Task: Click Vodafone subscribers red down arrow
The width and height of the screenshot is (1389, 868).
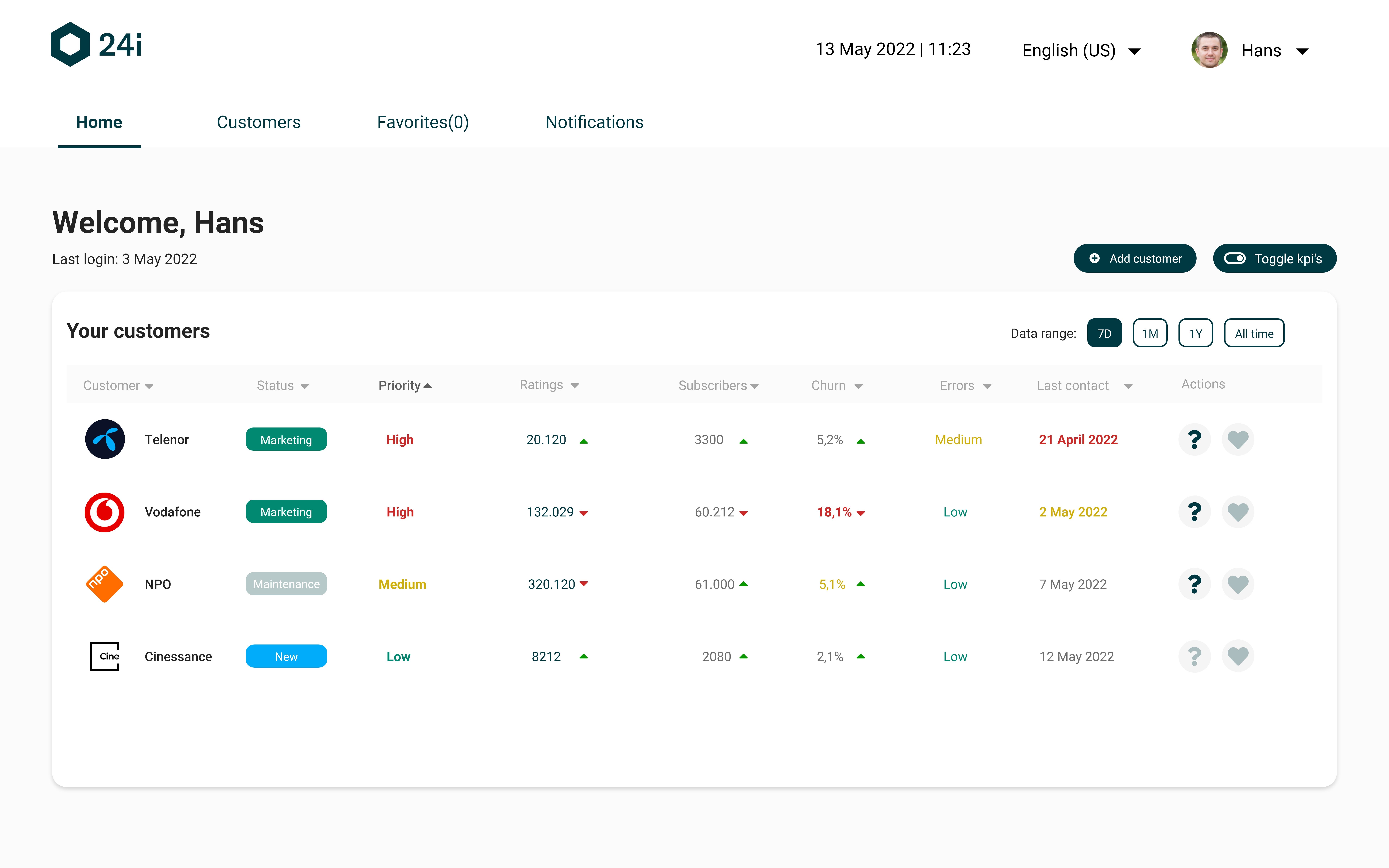Action: [743, 513]
